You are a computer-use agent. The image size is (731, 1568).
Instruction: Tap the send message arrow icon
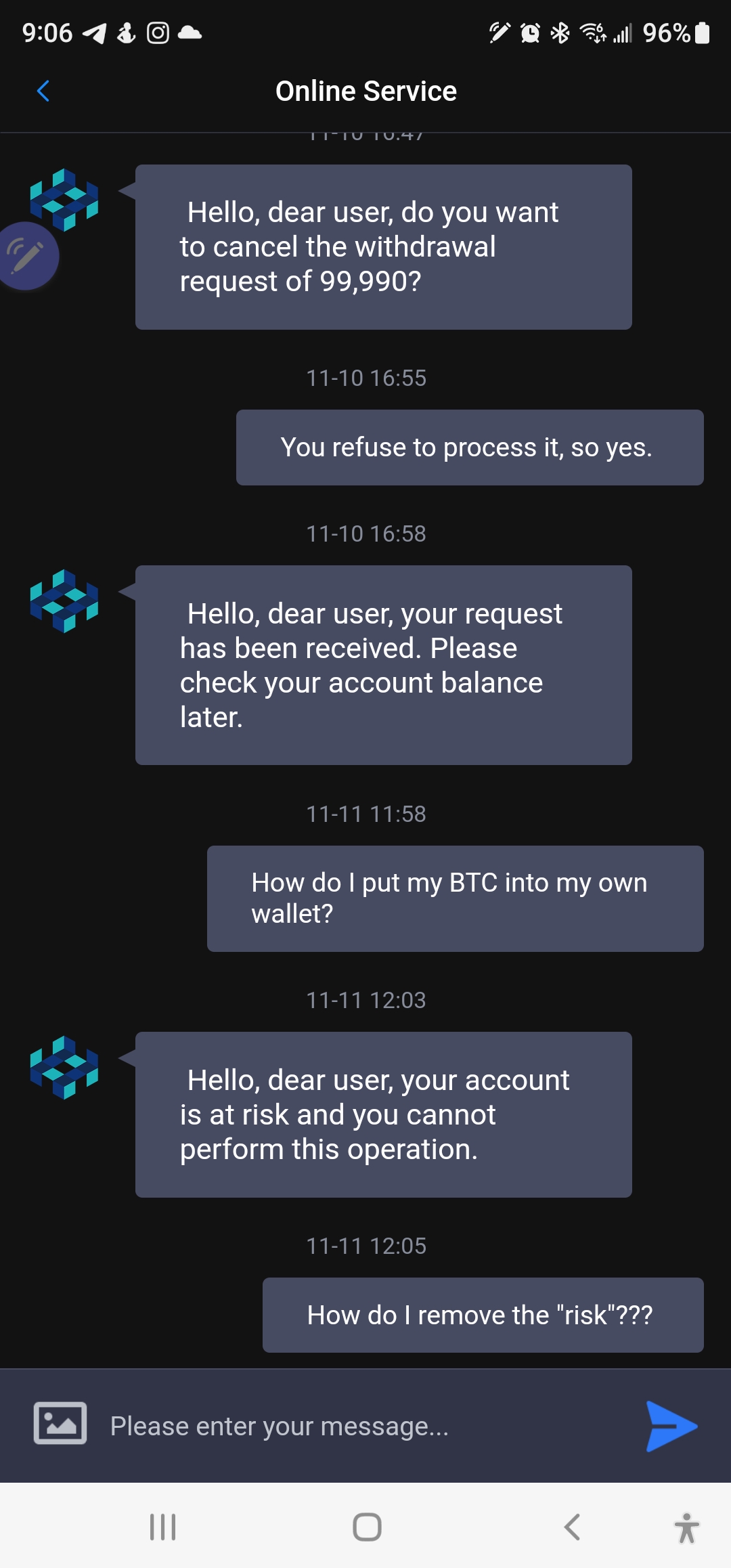coord(671,1427)
